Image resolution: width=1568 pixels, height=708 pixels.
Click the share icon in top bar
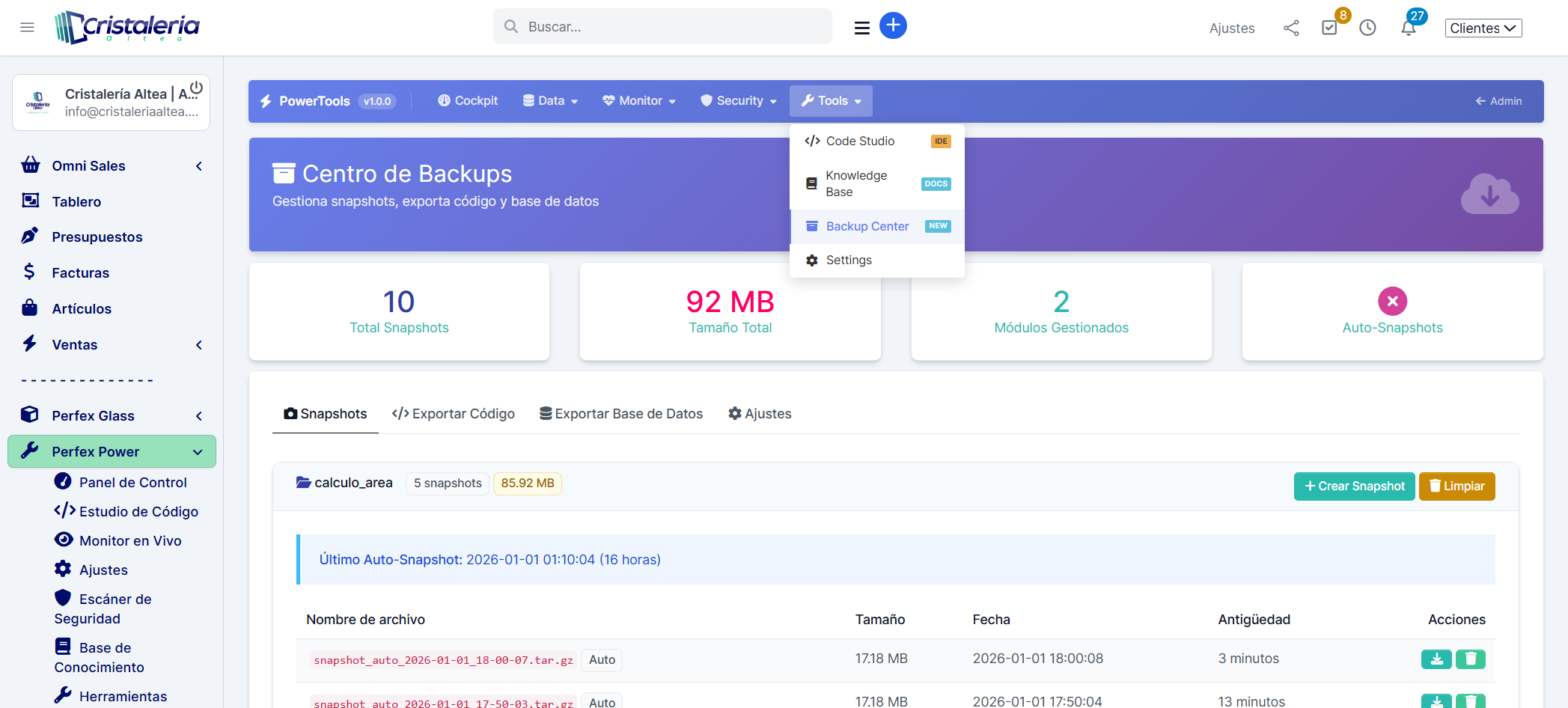pyautogui.click(x=1291, y=28)
